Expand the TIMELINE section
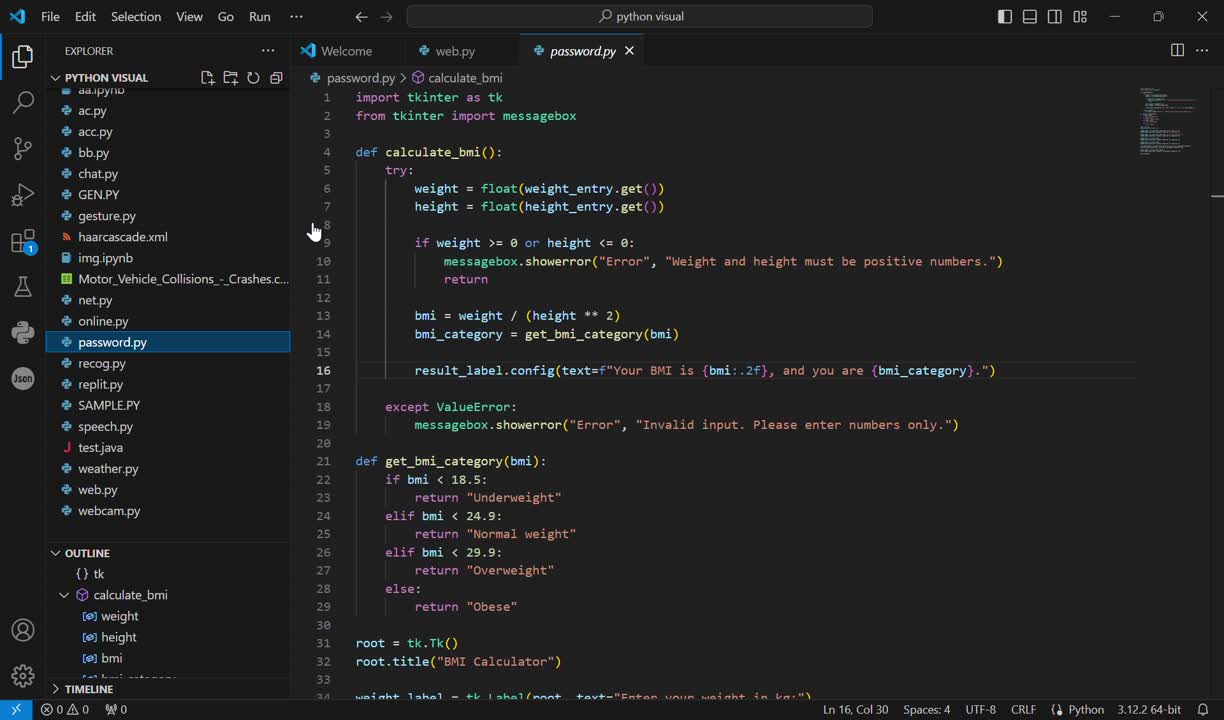Screen dimensions: 1224x720 coord(89,689)
